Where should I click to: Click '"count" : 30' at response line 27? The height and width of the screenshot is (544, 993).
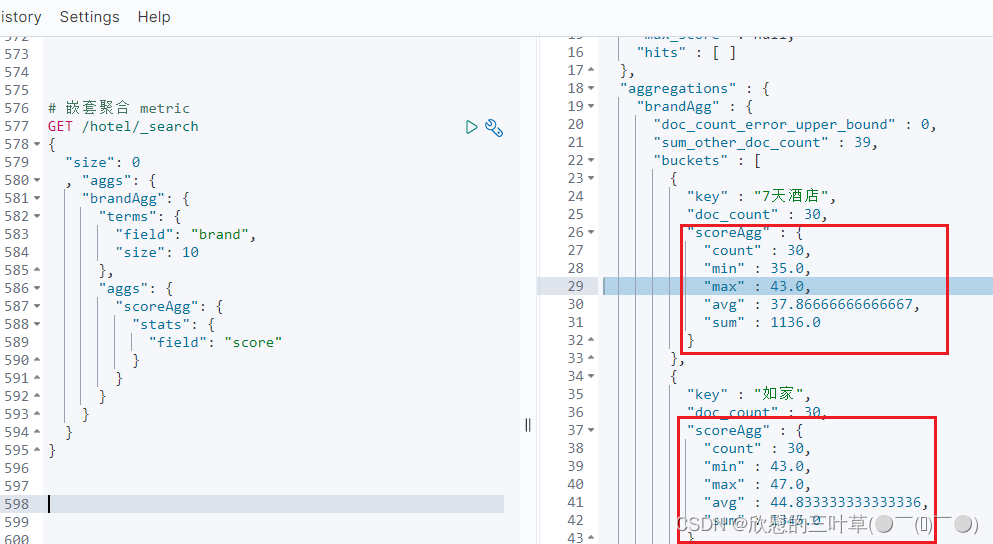point(757,251)
